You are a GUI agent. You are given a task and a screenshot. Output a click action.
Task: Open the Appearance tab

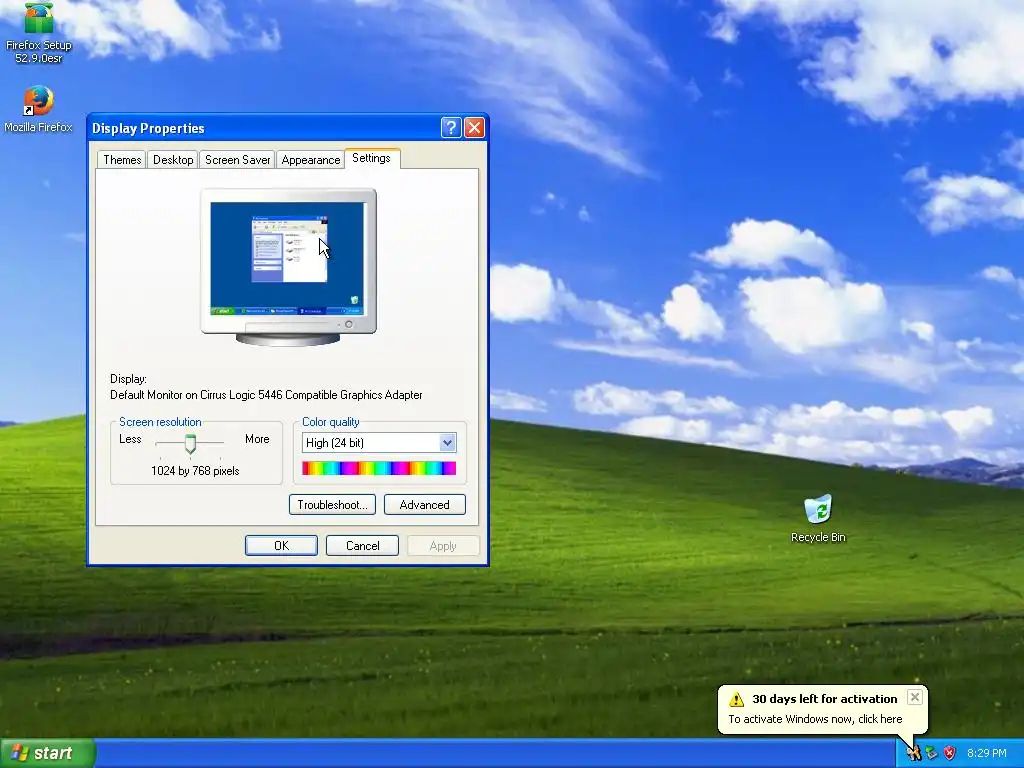311,160
